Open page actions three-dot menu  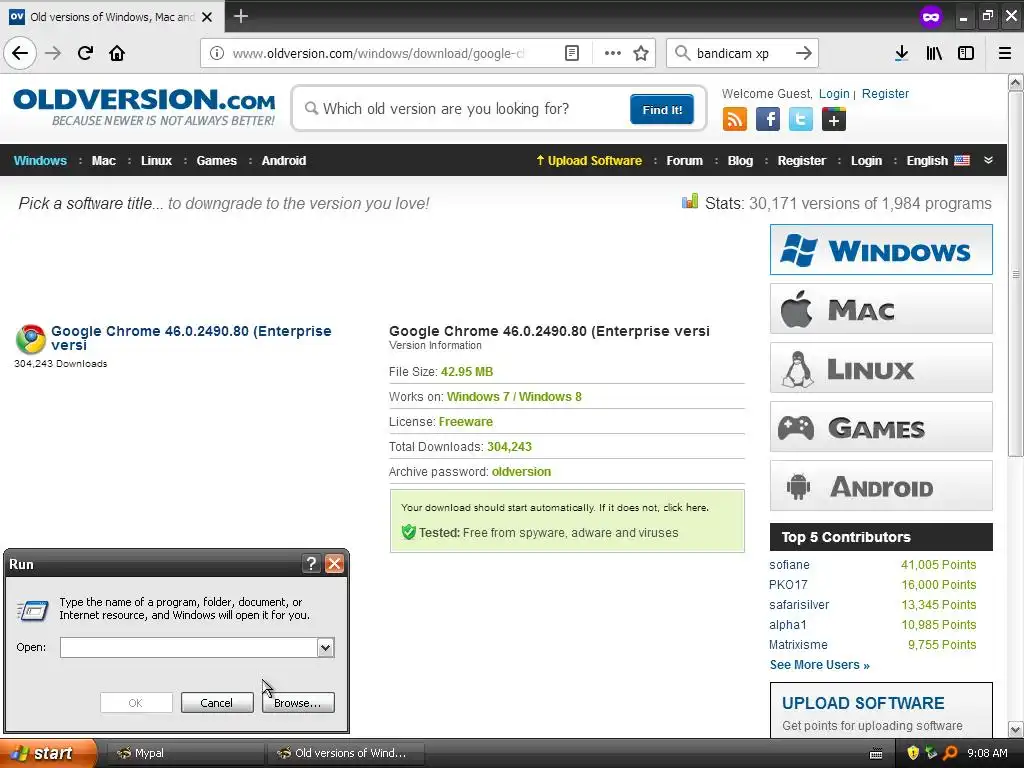coord(613,53)
